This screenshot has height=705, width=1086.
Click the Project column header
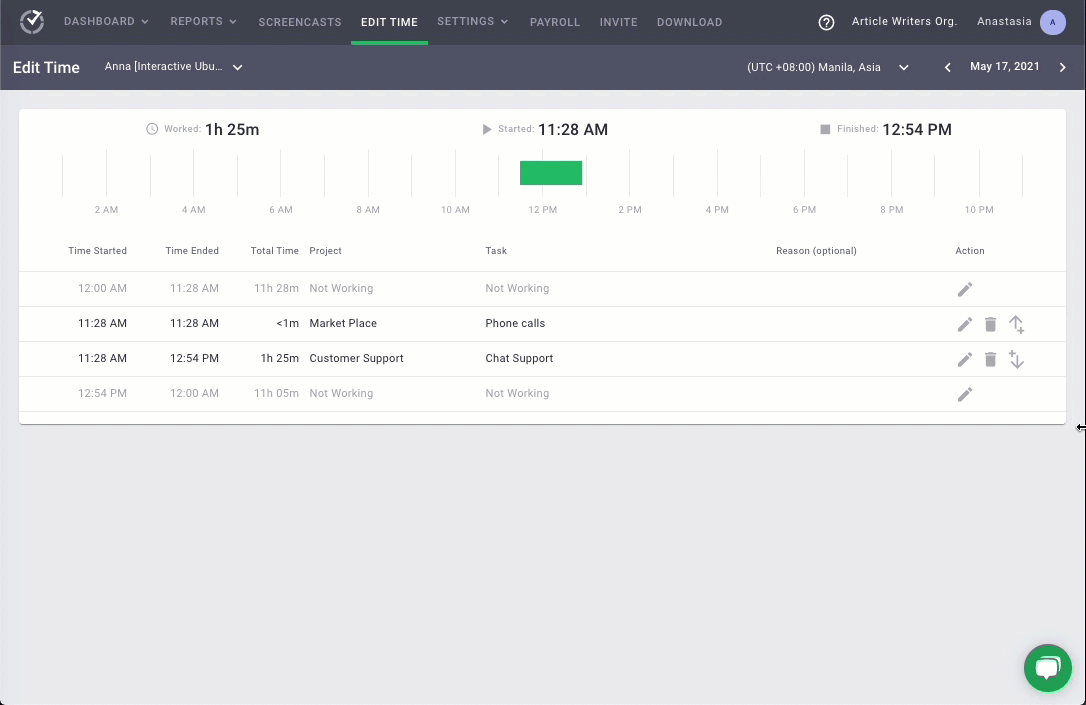pyautogui.click(x=326, y=251)
